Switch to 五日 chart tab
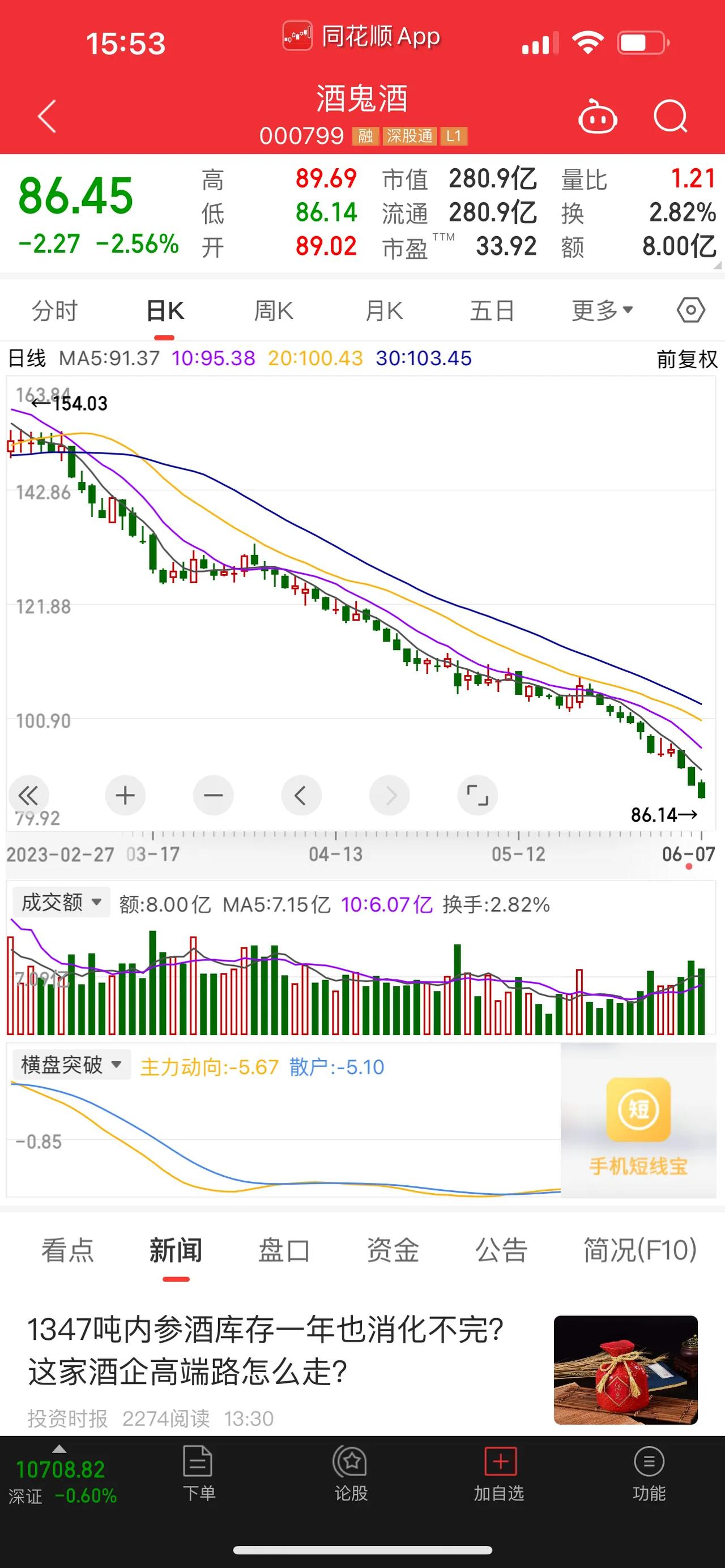This screenshot has height=1568, width=725. 492,310
